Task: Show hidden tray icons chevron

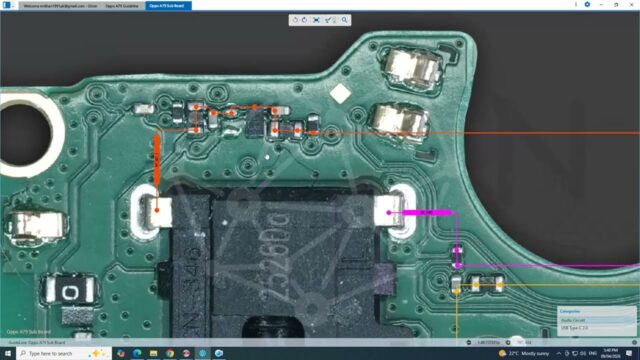Action: [x=559, y=353]
